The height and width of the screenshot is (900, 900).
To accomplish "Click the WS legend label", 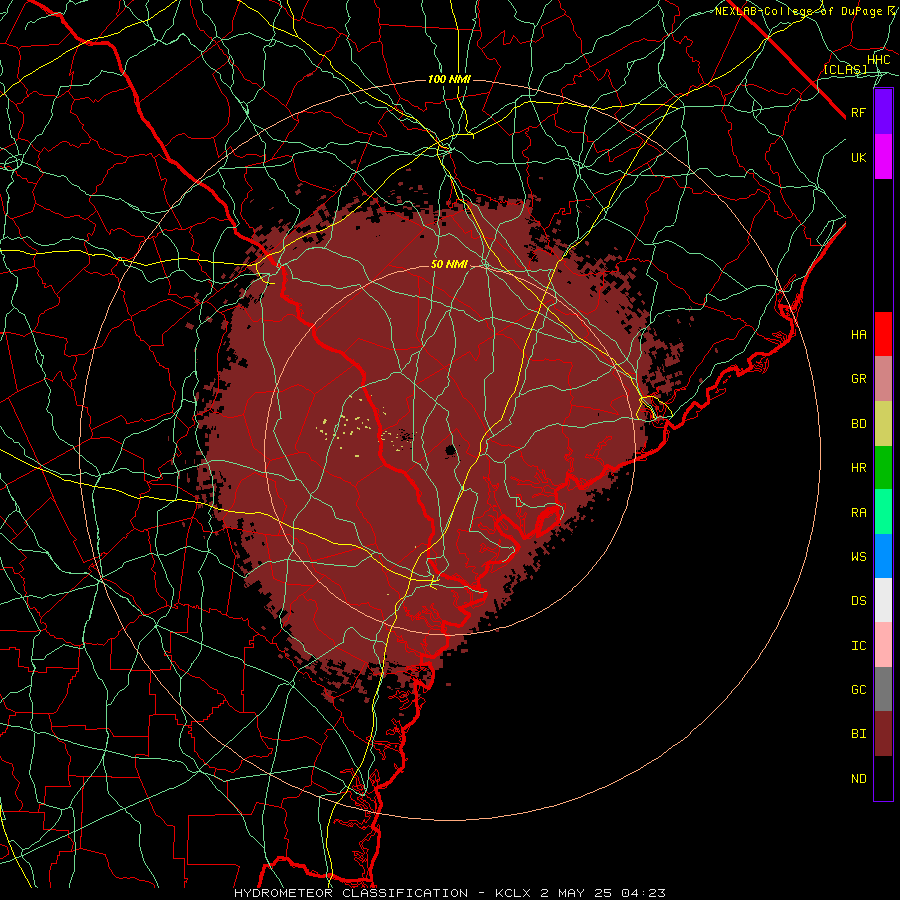I will point(858,557).
